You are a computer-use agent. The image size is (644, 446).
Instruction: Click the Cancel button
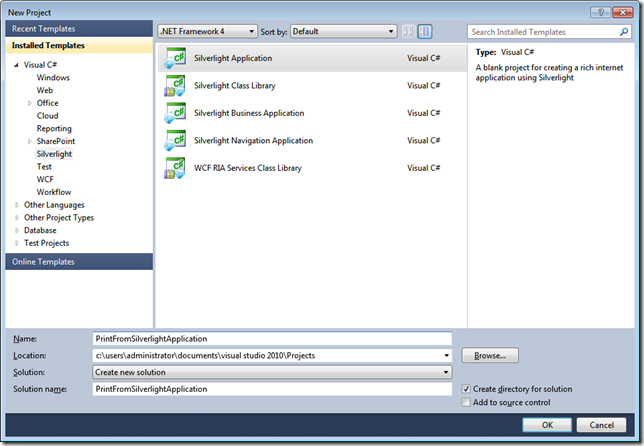pyautogui.click(x=601, y=425)
